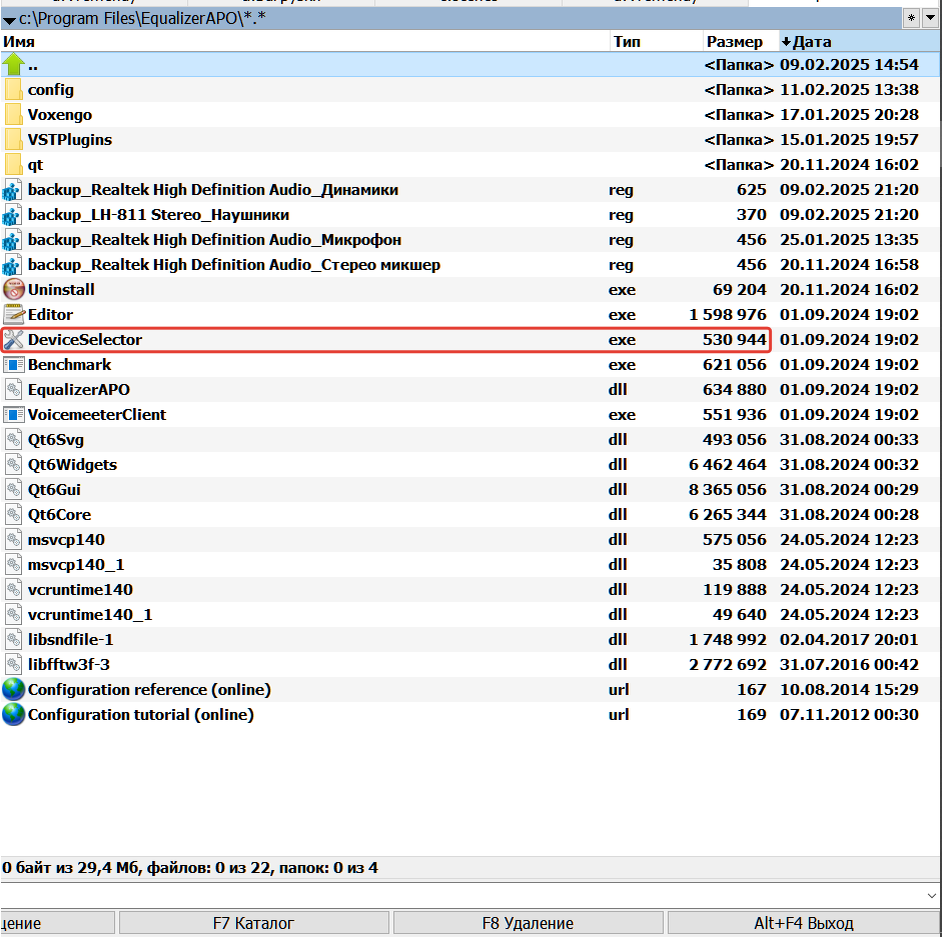The width and height of the screenshot is (942, 937).
Task: Click the libsndfile-1 dll icon
Action: tap(13, 640)
